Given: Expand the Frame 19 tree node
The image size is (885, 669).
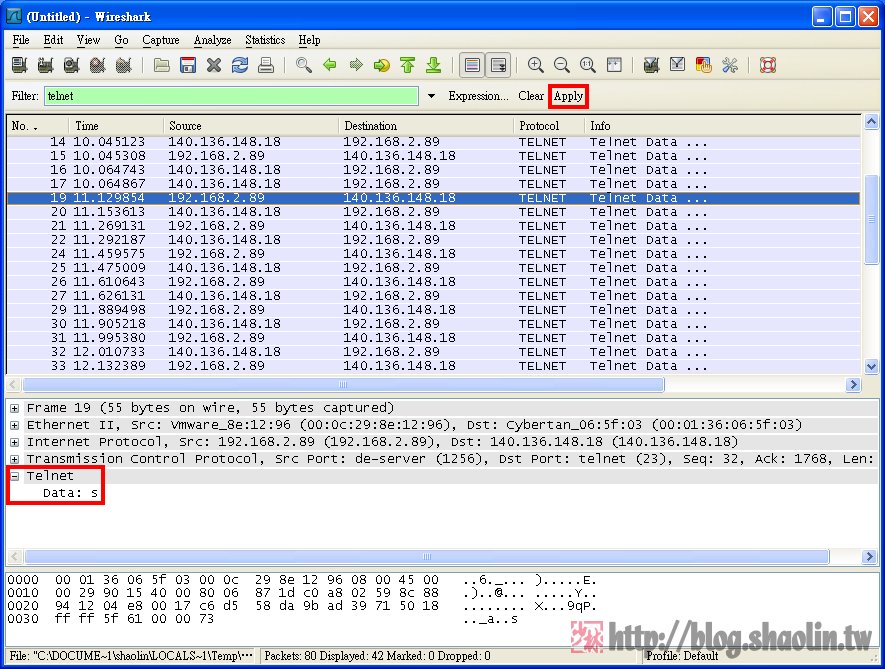Looking at the screenshot, I should 15,408.
